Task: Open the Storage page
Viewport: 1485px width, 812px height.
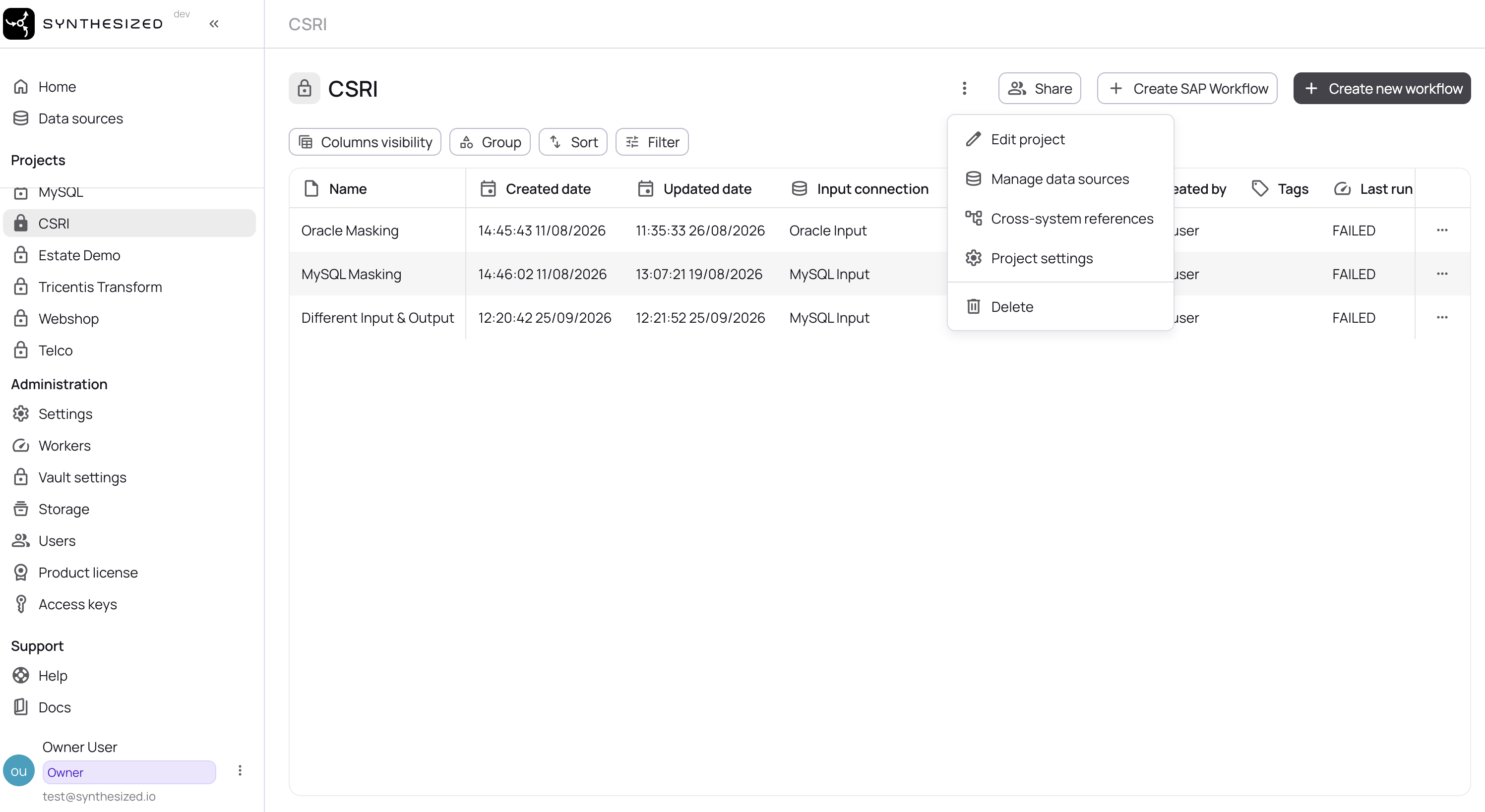Action: click(x=129, y=509)
